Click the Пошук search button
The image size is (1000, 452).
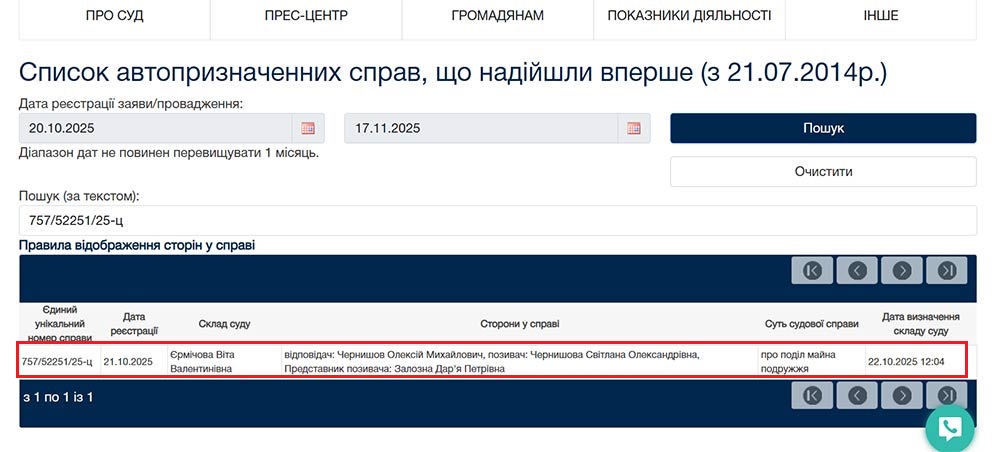[x=823, y=128]
